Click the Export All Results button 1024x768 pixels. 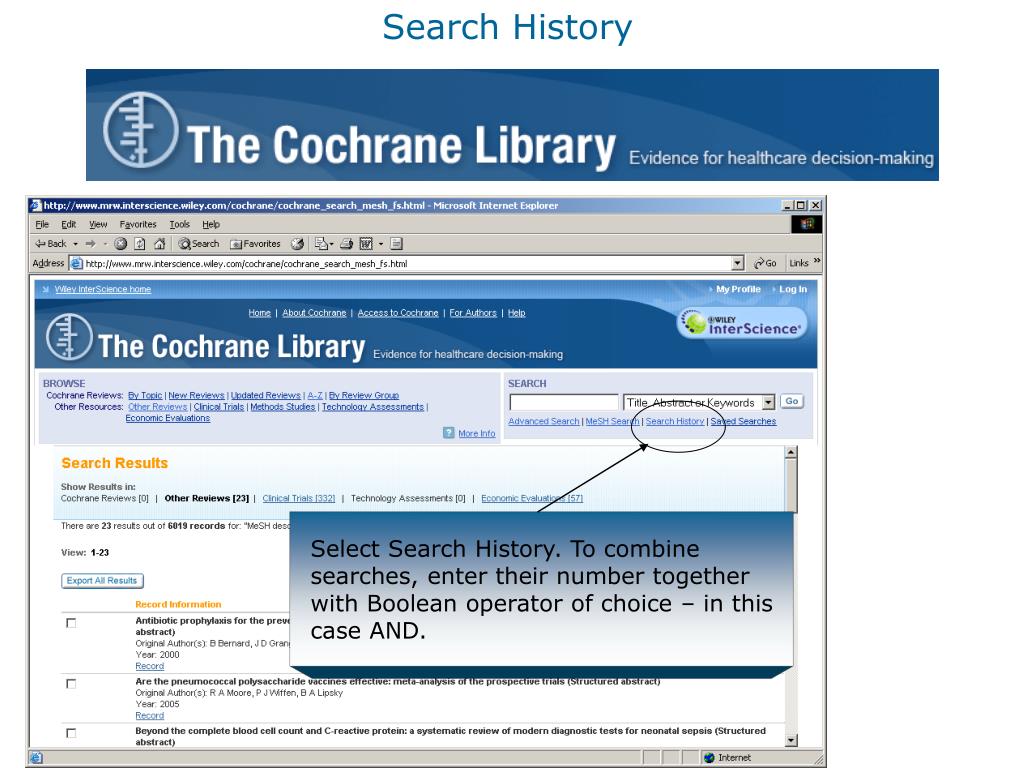click(x=102, y=581)
